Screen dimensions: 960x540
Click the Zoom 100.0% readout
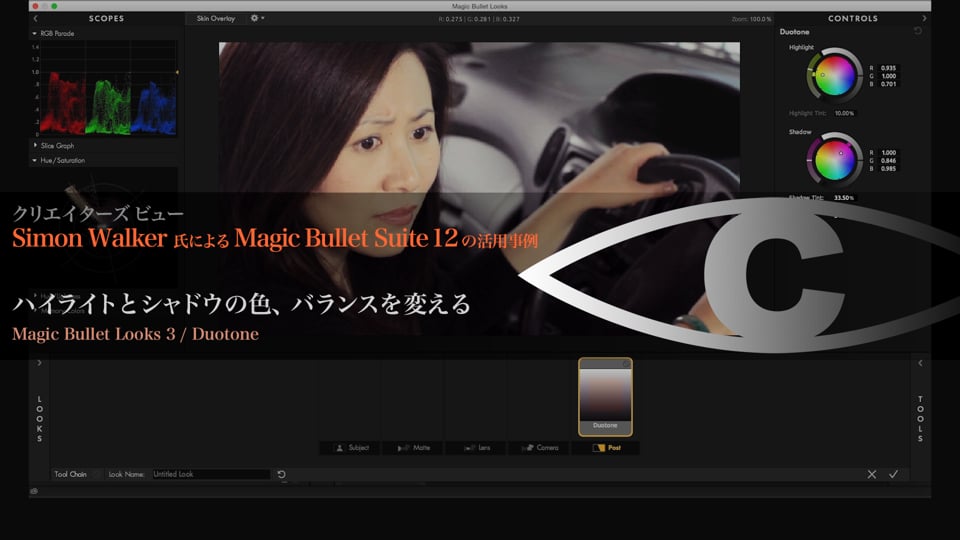751,19
